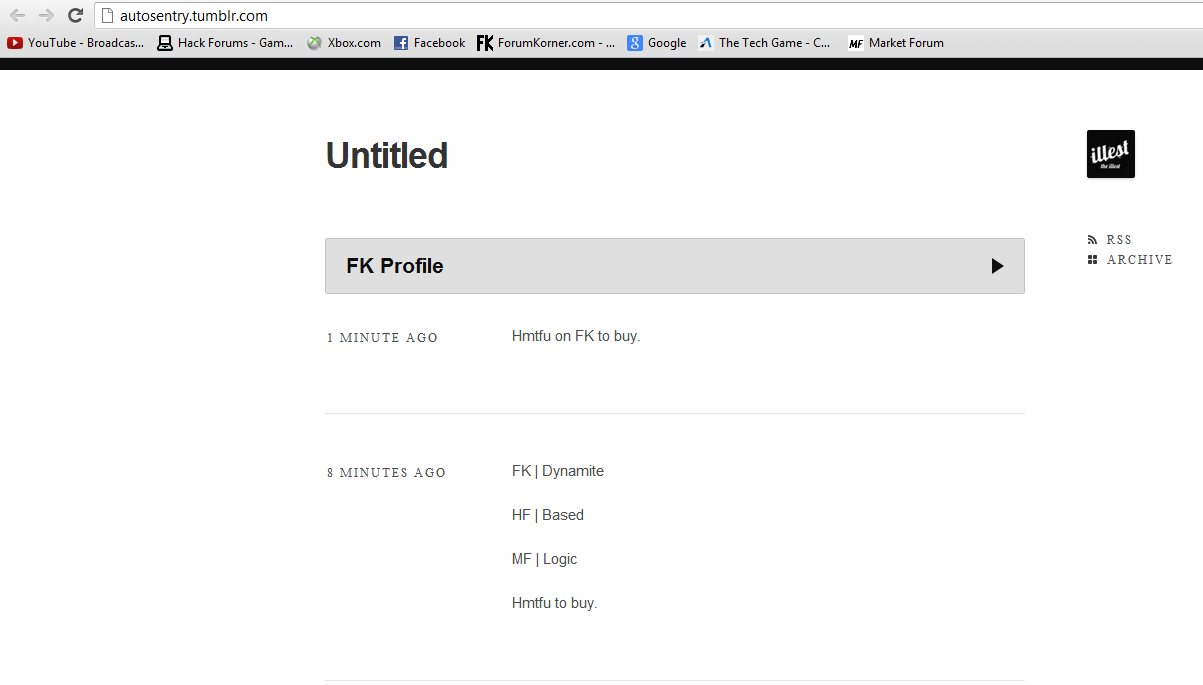Click the FK Profile post title
Screen dimensions: 1203x685
(x=395, y=266)
